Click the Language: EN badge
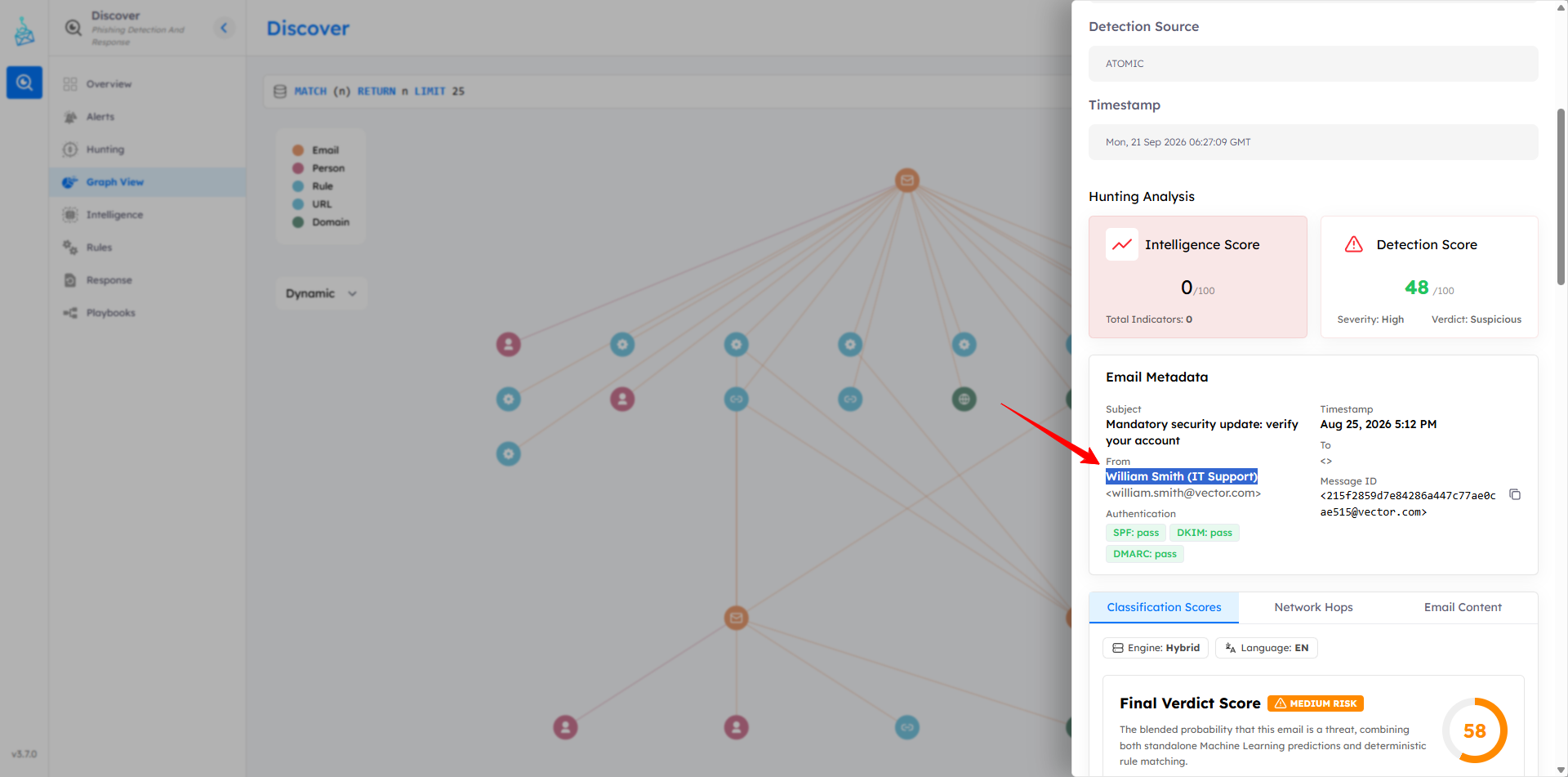Screen dimensions: 1568x777 pos(1267,648)
